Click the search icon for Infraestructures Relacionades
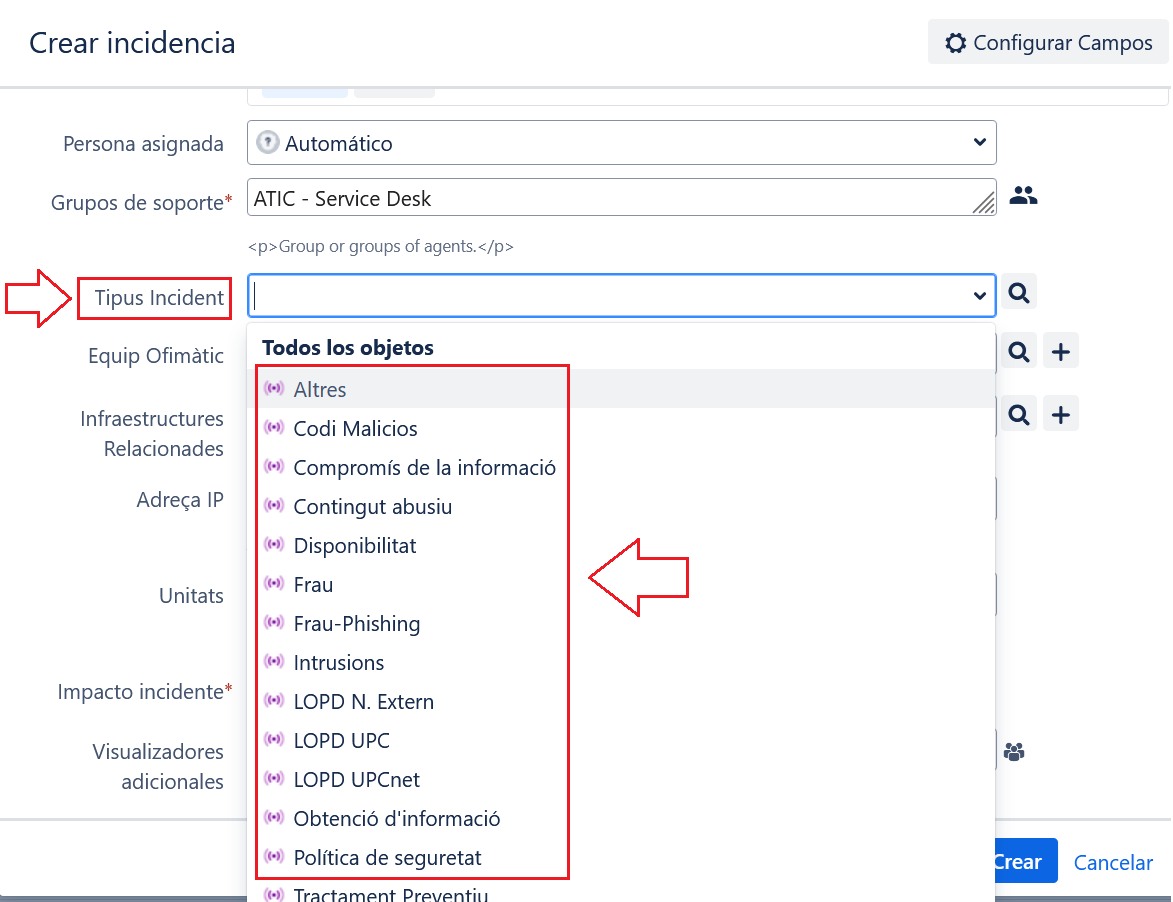Viewport: 1173px width, 902px height. tap(1019, 414)
